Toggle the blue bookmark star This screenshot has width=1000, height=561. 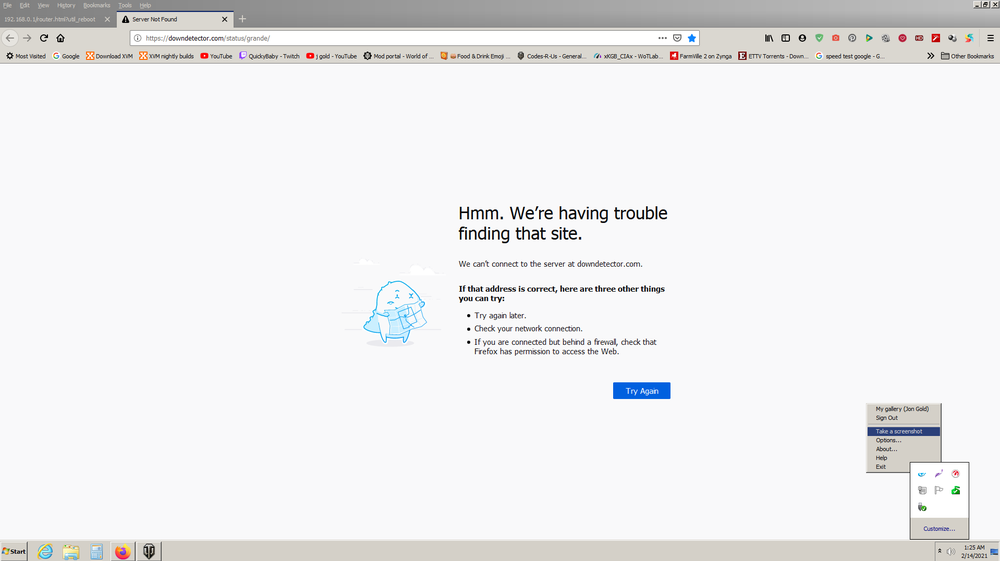[692, 38]
